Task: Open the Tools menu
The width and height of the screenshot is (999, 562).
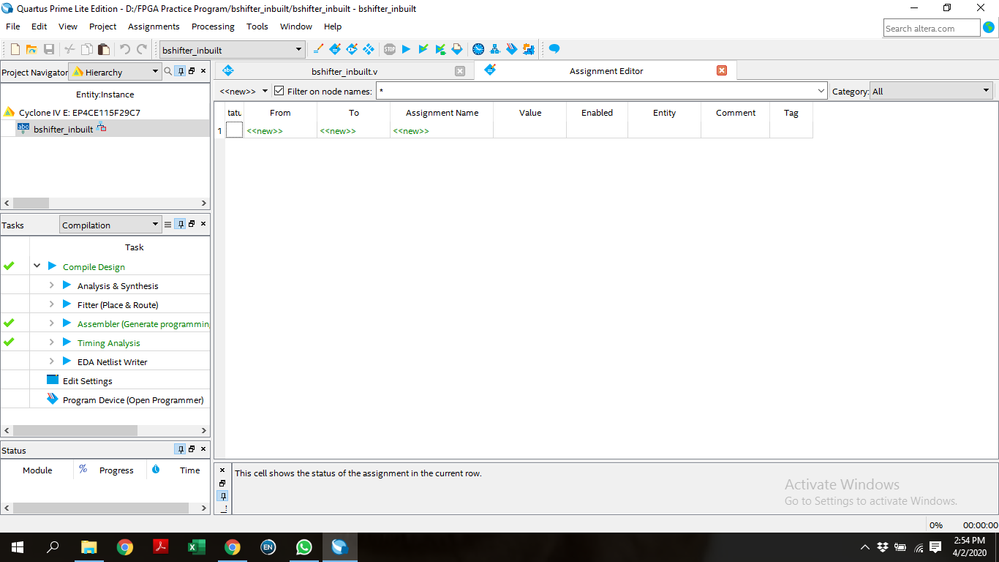Action: point(257,27)
